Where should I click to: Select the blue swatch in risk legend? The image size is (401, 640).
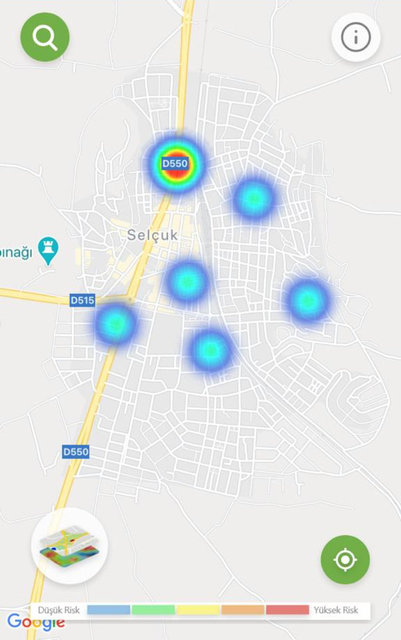pos(109,610)
